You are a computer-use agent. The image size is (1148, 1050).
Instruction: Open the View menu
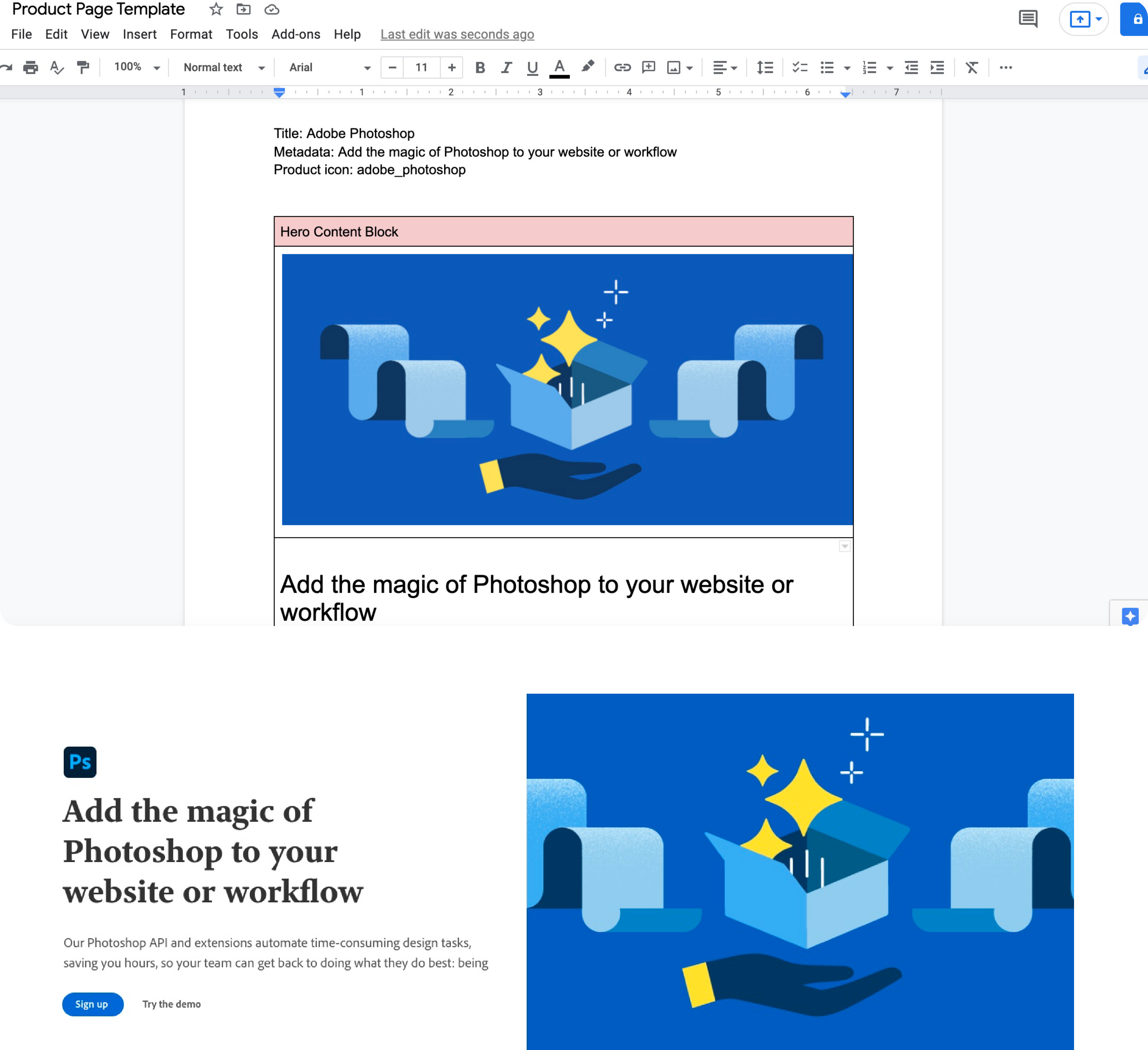95,34
